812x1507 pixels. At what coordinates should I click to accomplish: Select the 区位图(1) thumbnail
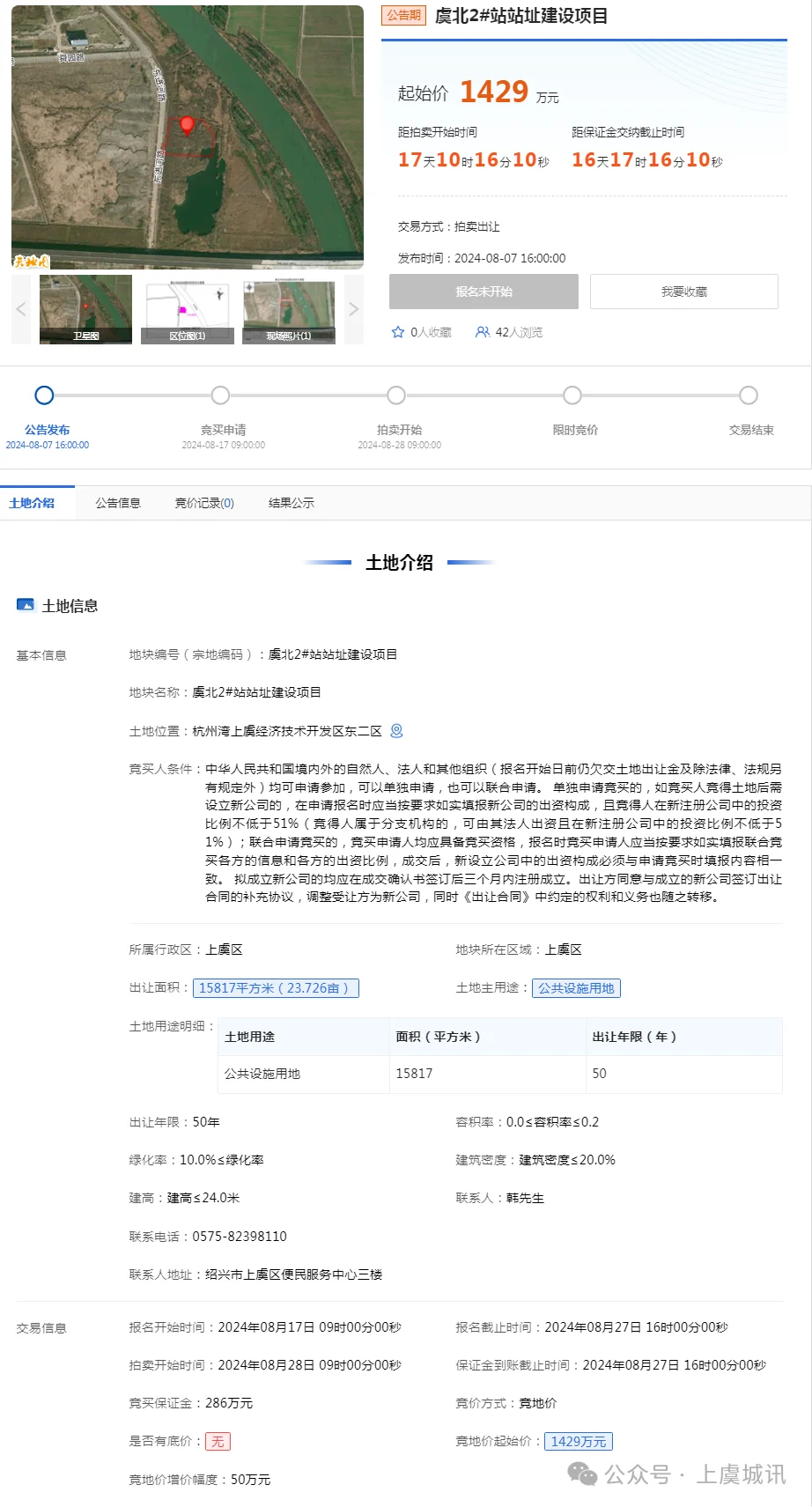tap(187, 309)
